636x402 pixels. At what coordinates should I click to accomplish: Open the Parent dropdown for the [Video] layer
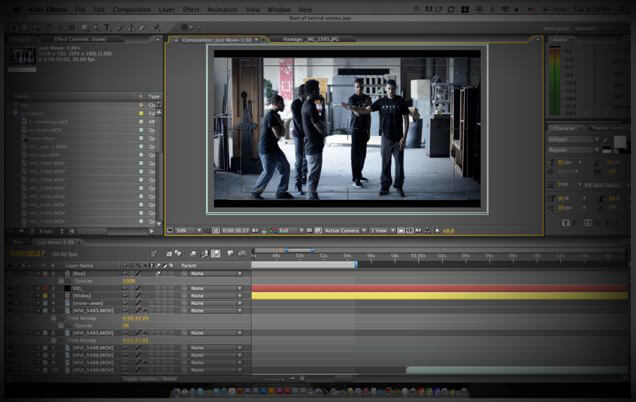[214, 295]
